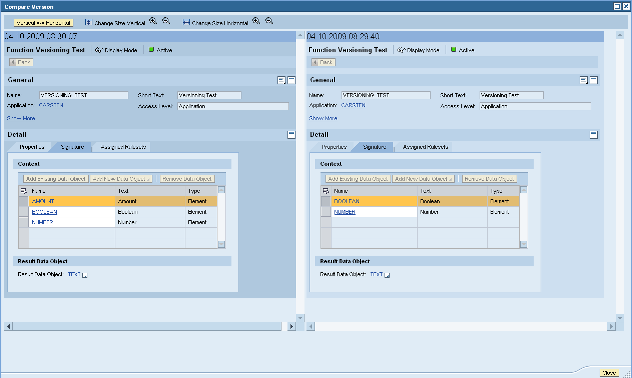Click Display Mode glasses icon in right pane
This screenshot has height=378, width=632.
401,50
